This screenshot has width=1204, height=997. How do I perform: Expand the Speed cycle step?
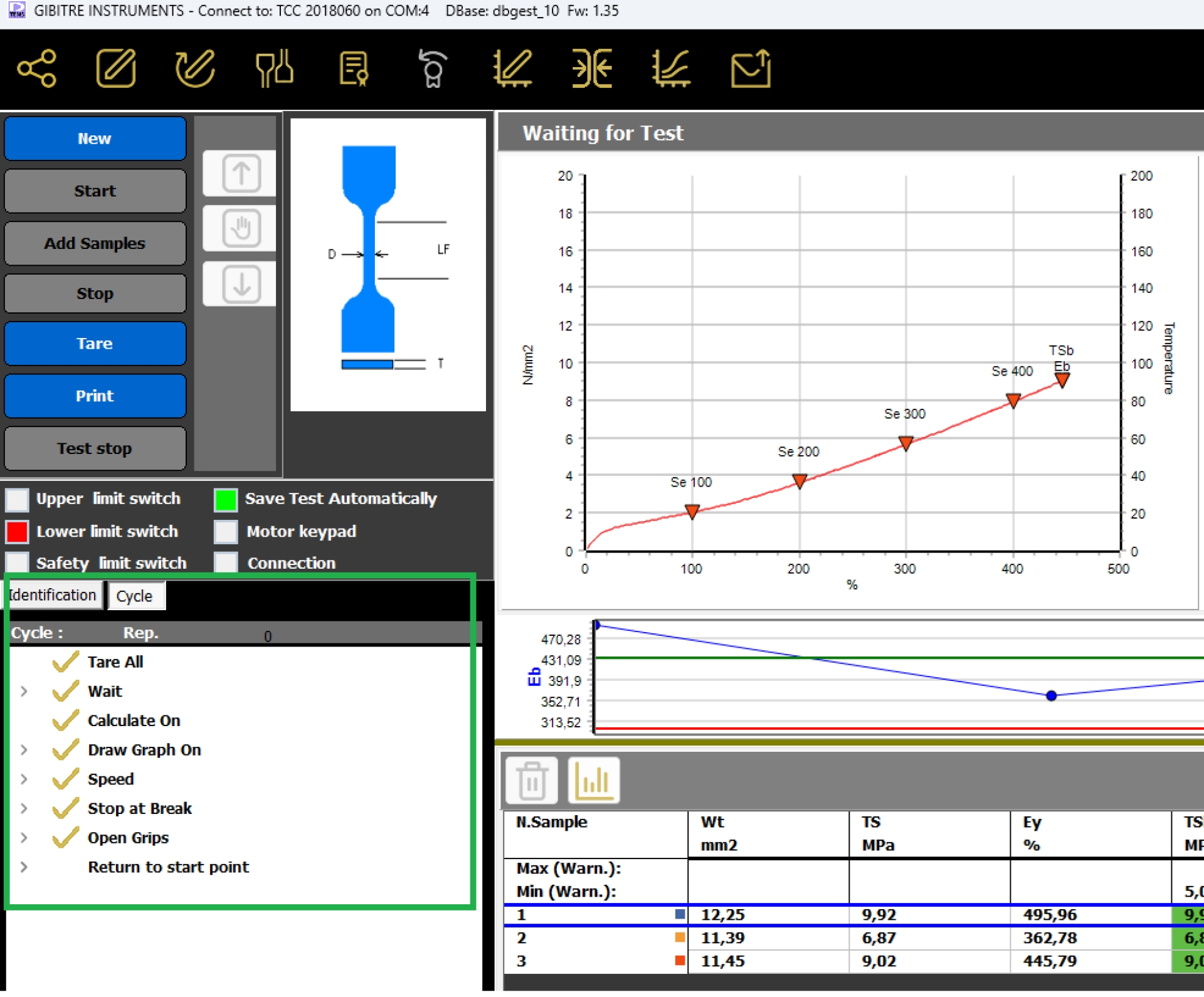click(x=24, y=780)
